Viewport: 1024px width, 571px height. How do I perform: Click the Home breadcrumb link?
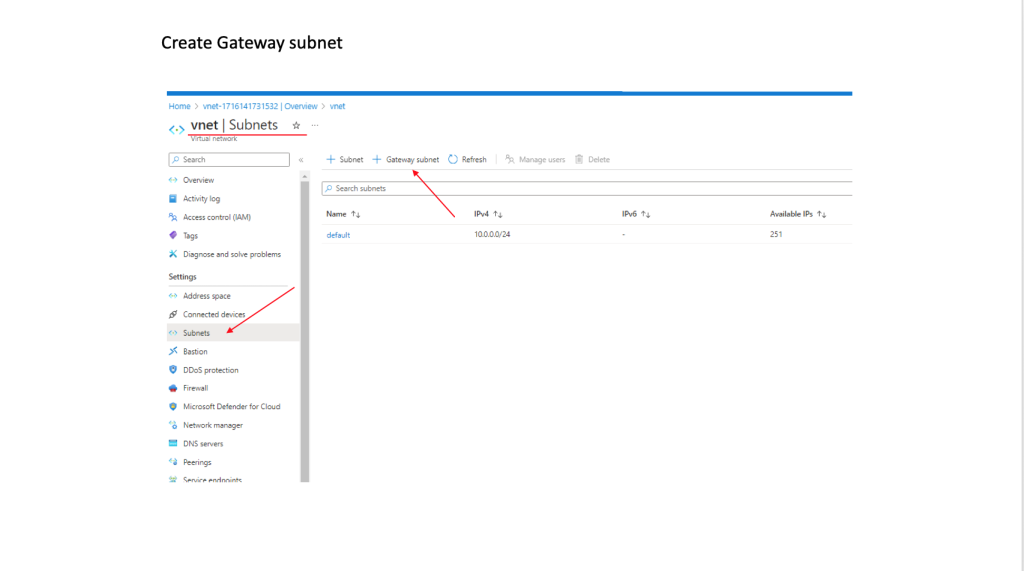[179, 106]
